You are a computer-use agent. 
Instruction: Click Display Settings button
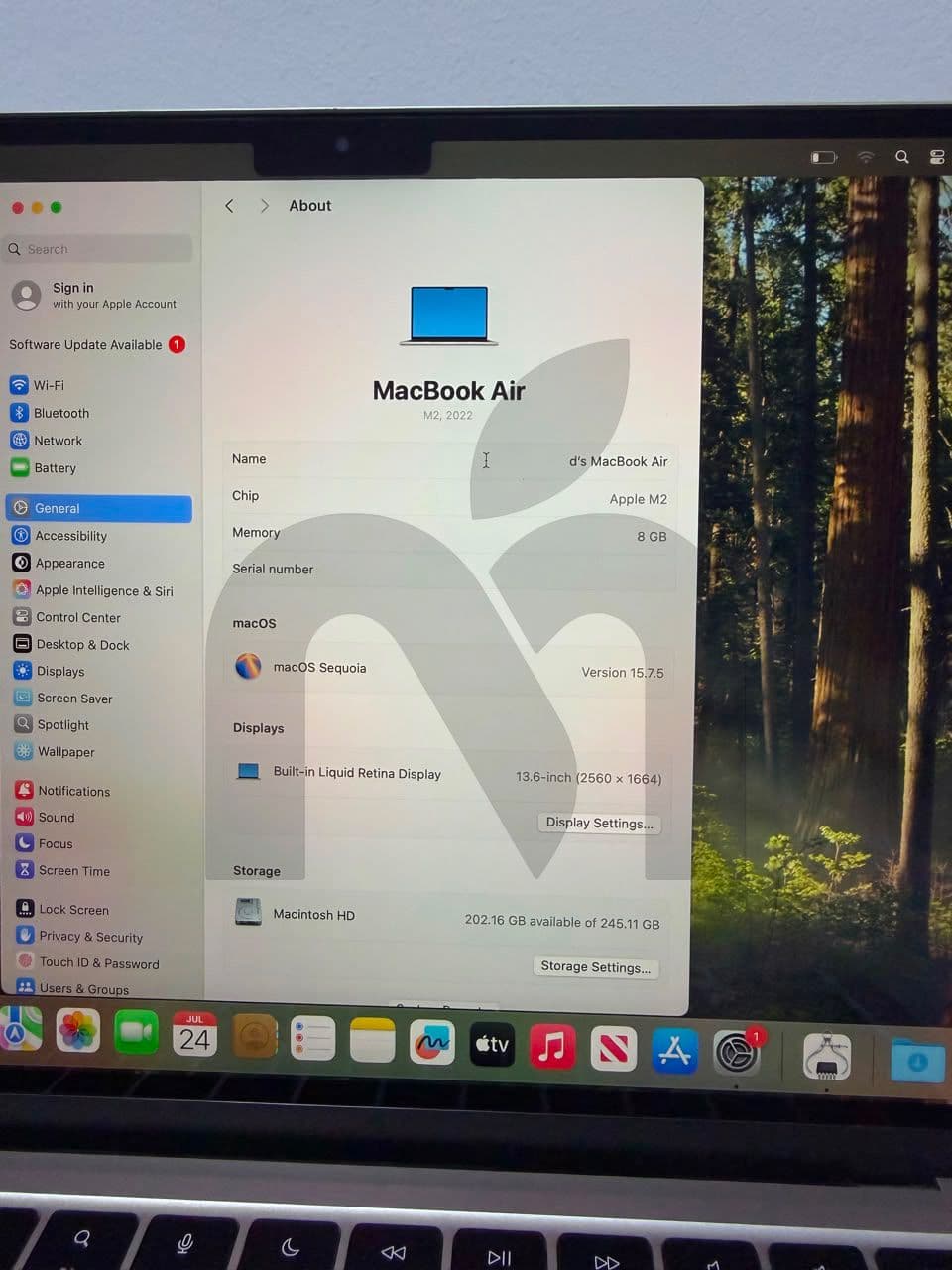(x=599, y=823)
